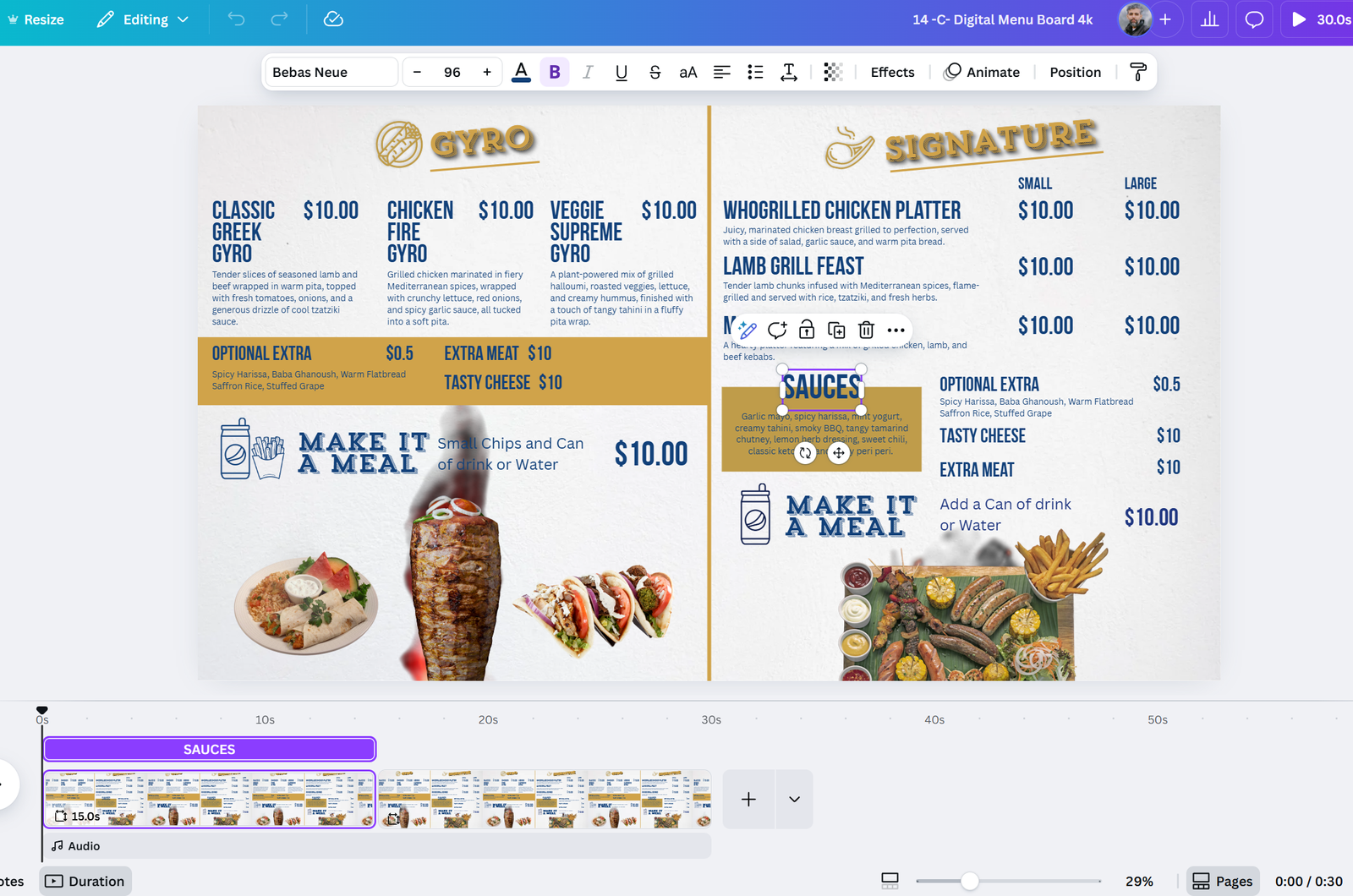Open comments speech bubble

tap(1254, 19)
